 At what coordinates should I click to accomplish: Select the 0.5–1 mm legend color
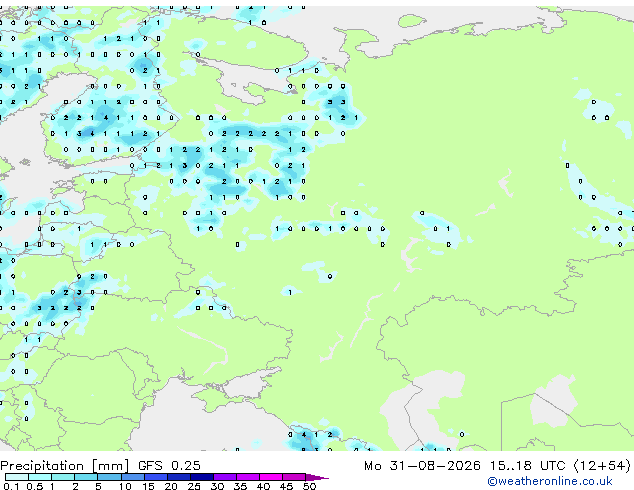click(40, 477)
